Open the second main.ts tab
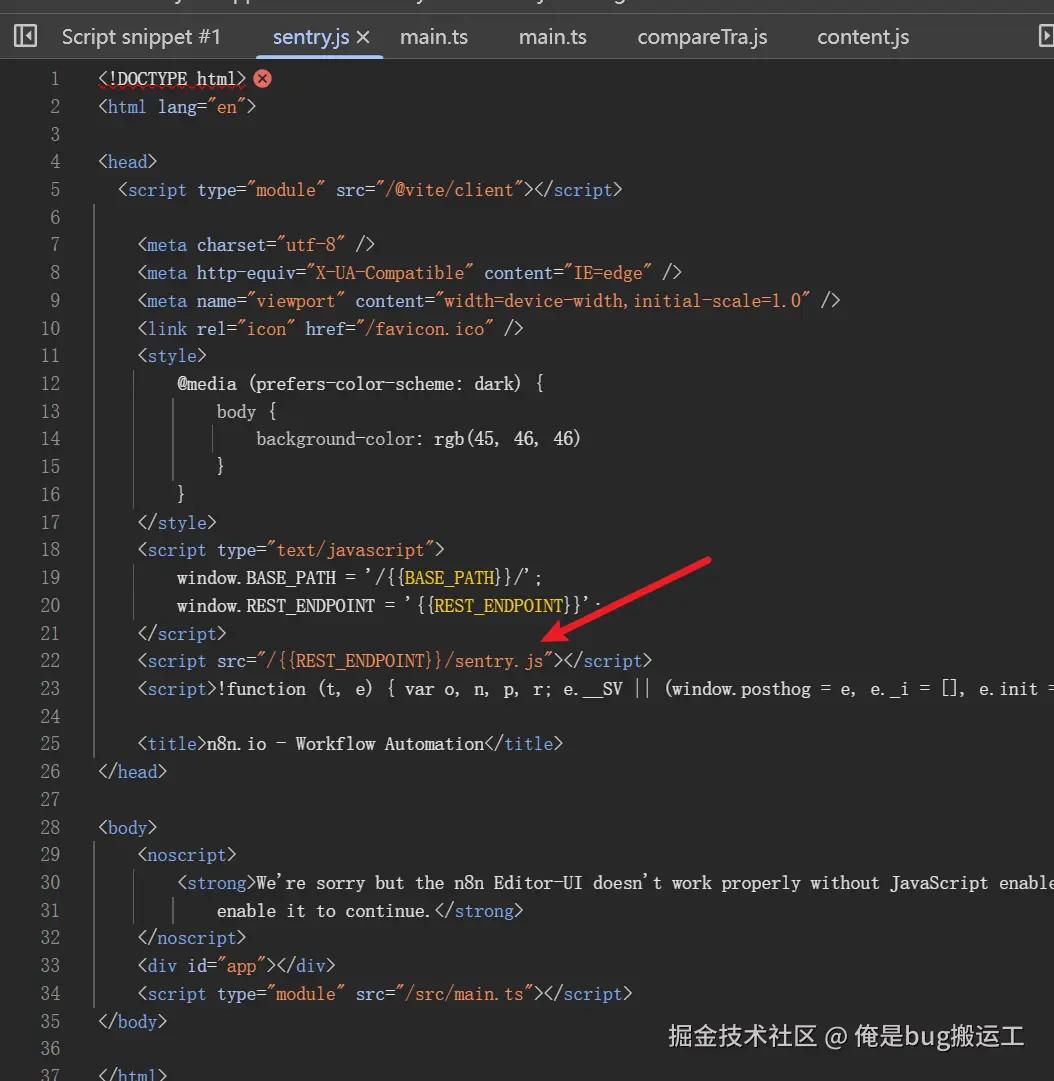The width and height of the screenshot is (1054, 1081). [552, 37]
